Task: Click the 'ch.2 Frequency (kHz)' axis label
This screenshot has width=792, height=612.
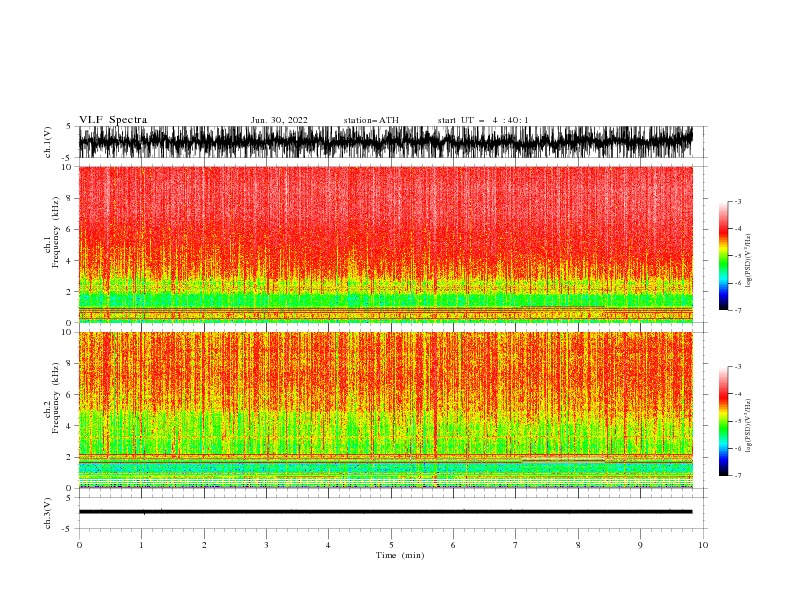Action: (52, 398)
